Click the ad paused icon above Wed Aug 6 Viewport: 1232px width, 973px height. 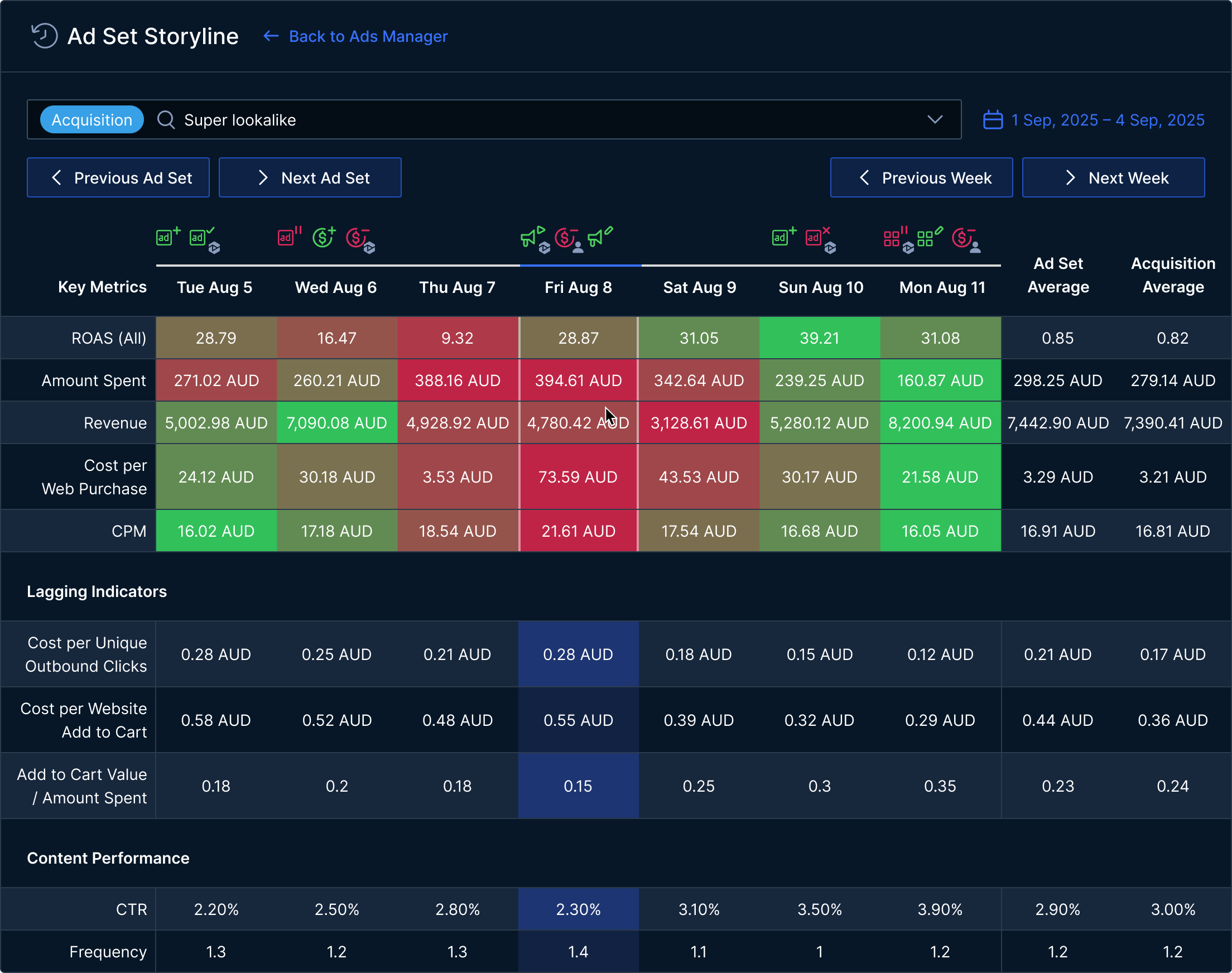click(288, 237)
